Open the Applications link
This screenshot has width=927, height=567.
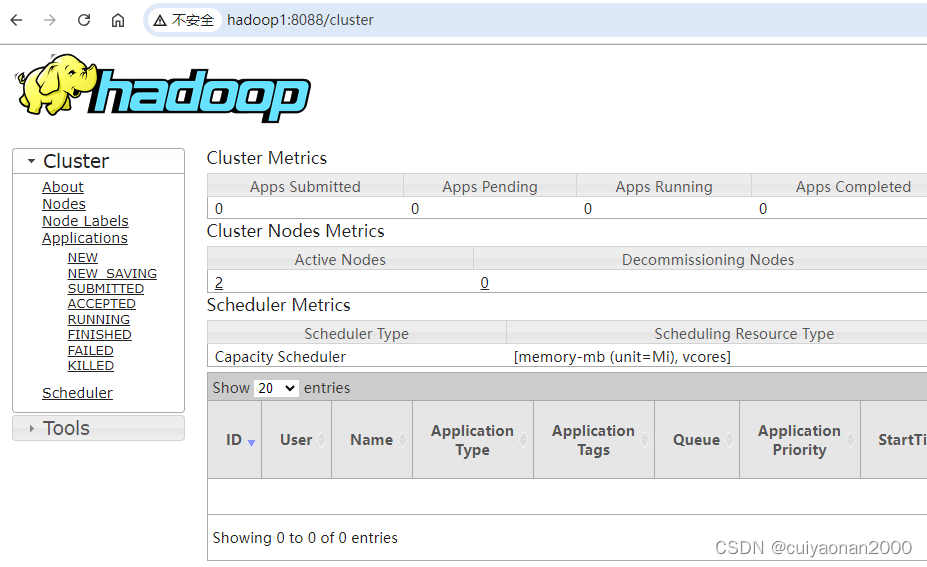pos(85,238)
